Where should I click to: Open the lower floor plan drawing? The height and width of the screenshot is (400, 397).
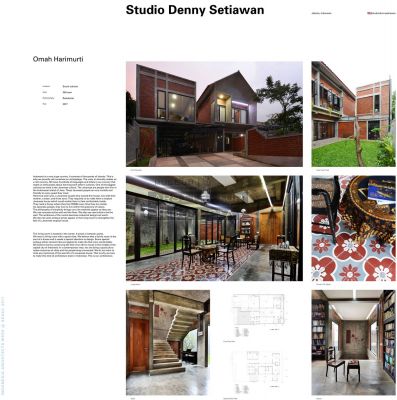click(x=258, y=370)
